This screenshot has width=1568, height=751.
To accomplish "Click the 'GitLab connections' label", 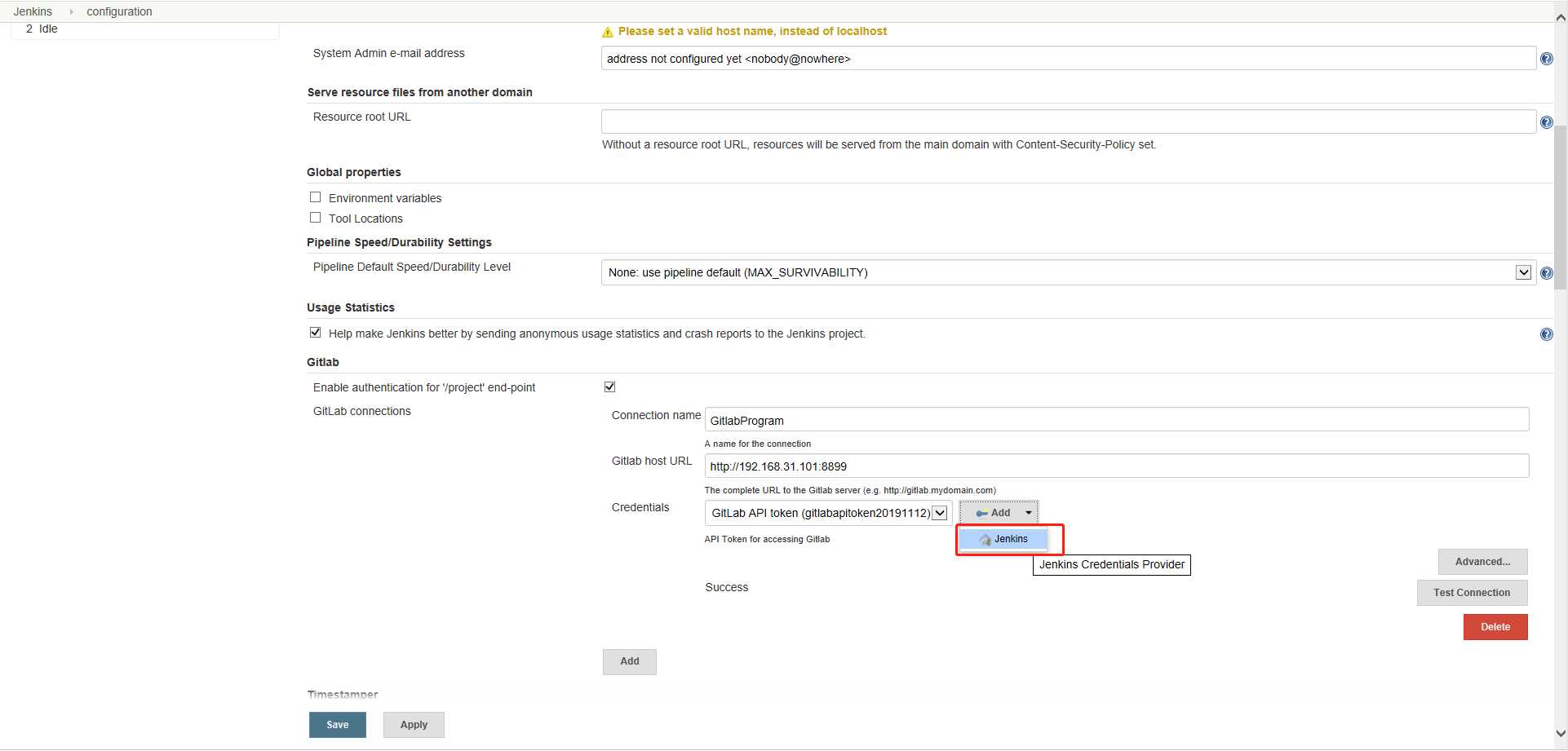I will 361,411.
